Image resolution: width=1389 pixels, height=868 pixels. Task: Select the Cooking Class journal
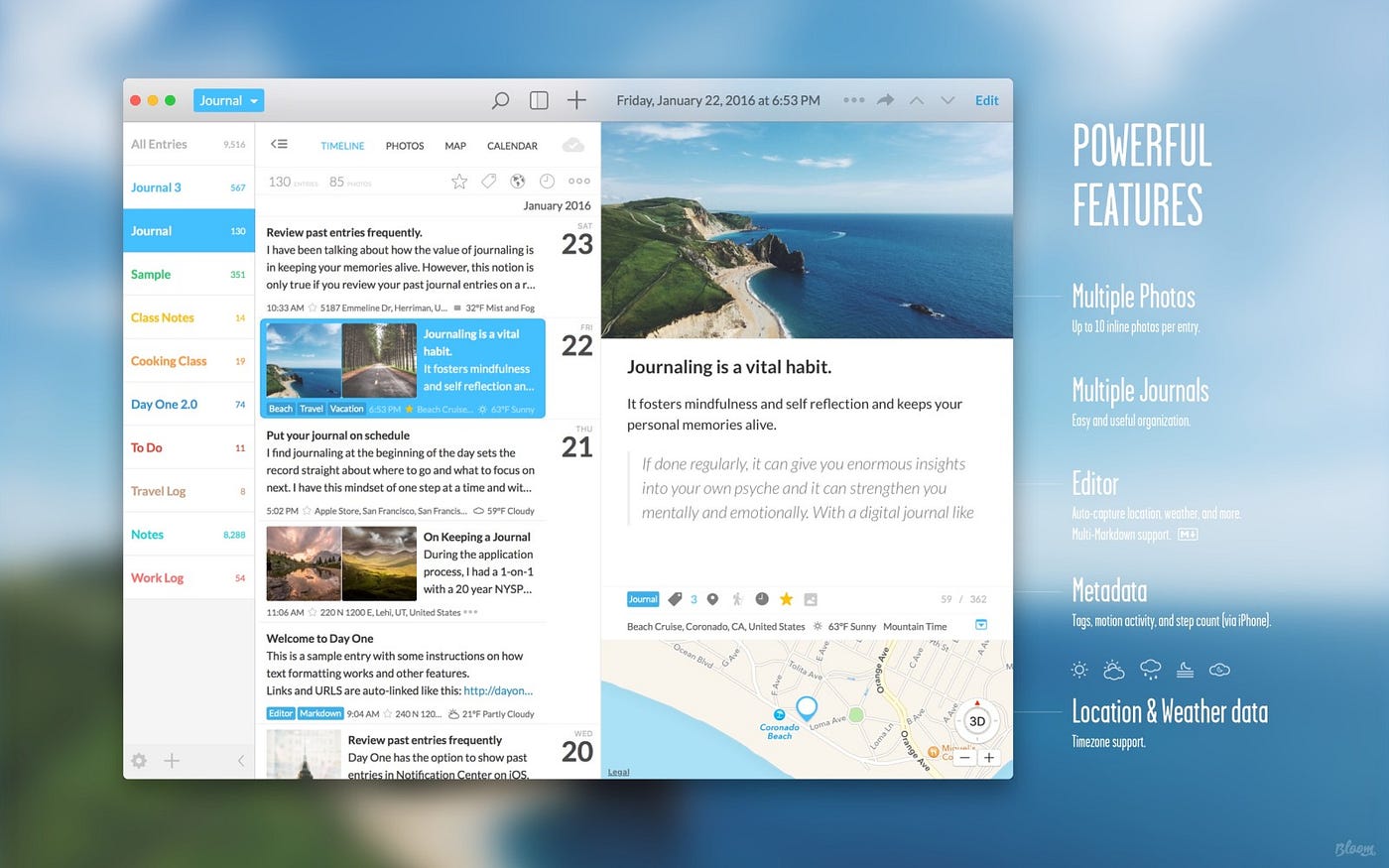pos(169,361)
